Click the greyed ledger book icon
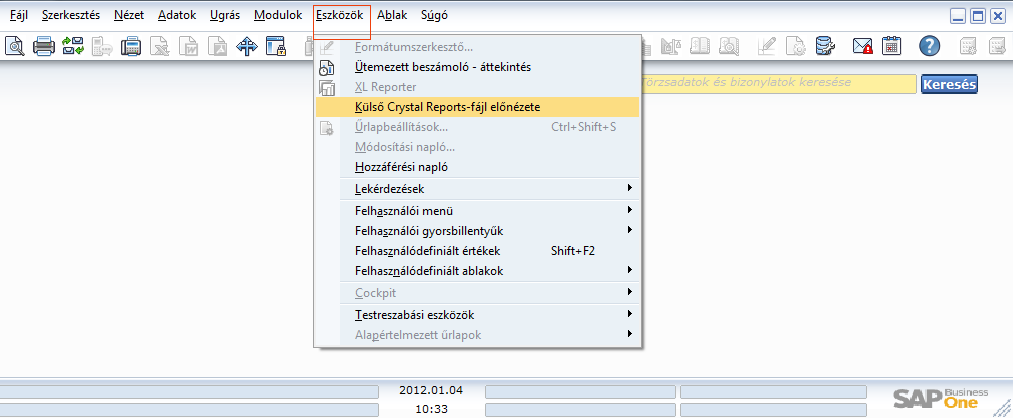The height and width of the screenshot is (418, 1013). click(700, 46)
